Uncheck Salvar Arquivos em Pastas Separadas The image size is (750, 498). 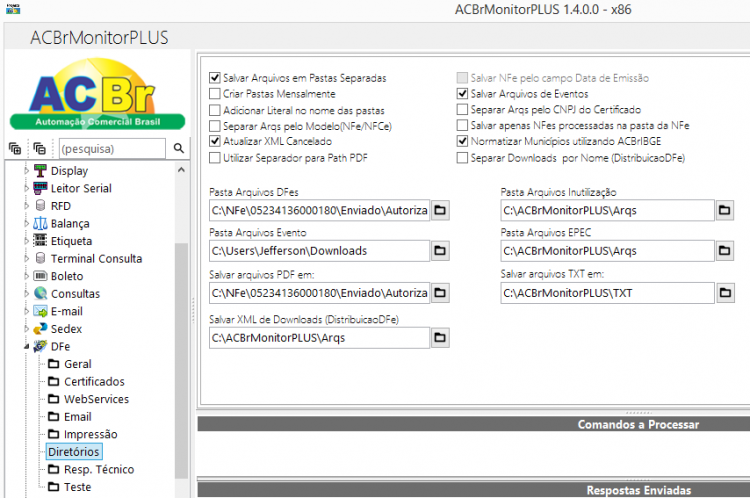click(x=215, y=77)
